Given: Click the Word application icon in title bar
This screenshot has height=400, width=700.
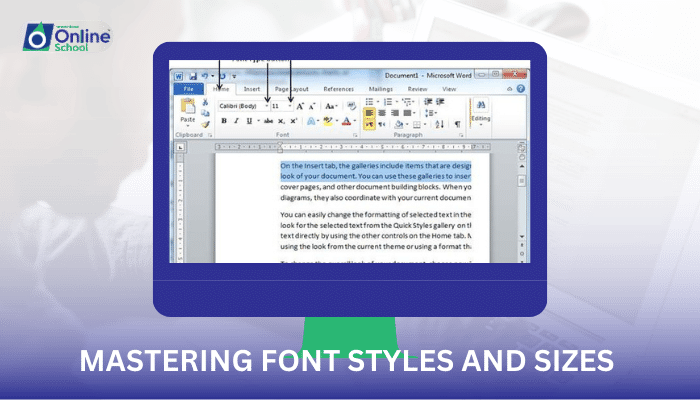Looking at the screenshot, I should pyautogui.click(x=179, y=76).
